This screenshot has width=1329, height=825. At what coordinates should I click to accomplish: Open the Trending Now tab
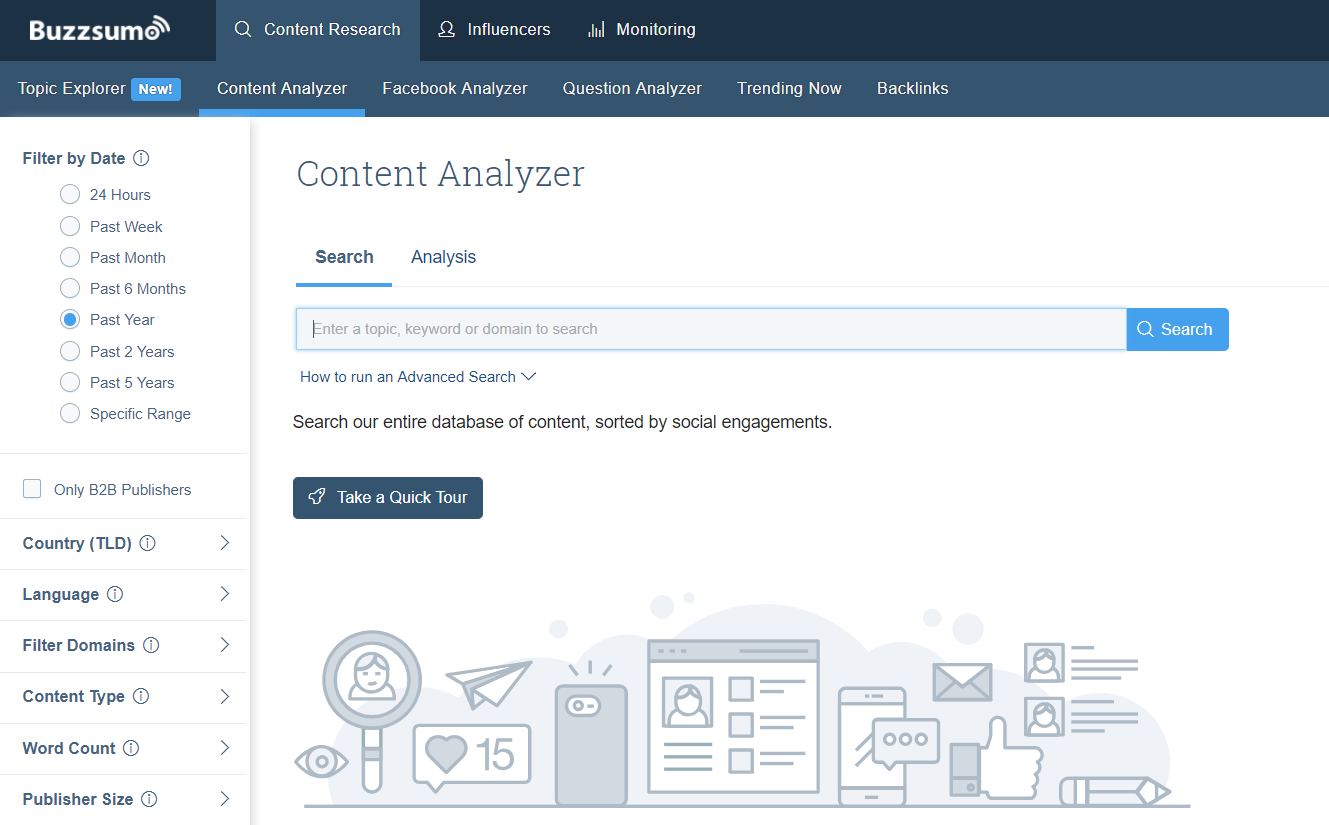click(x=789, y=88)
